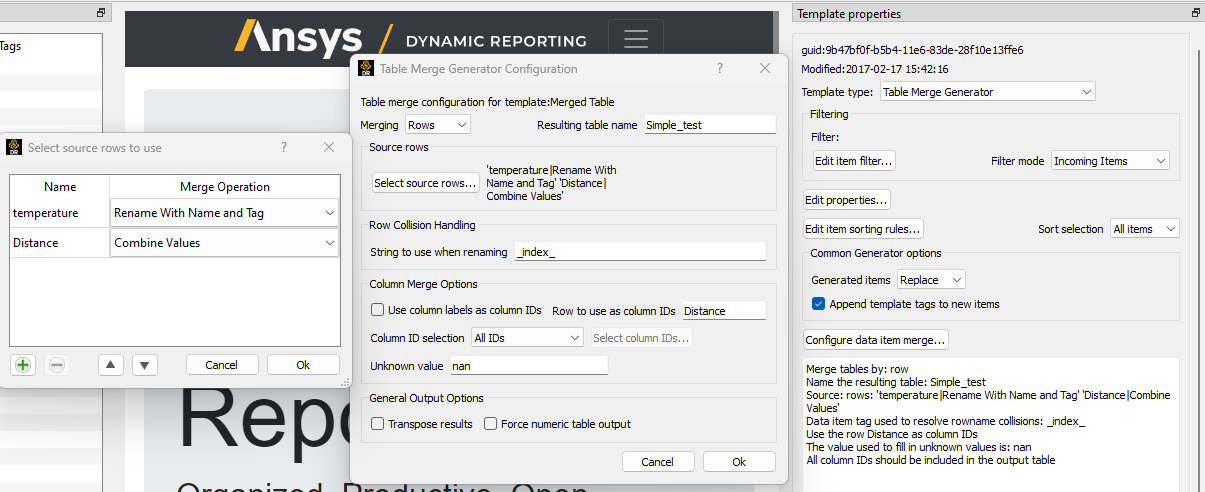The height and width of the screenshot is (492, 1205).
Task: Expand the Template type dropdown
Action: click(x=988, y=92)
